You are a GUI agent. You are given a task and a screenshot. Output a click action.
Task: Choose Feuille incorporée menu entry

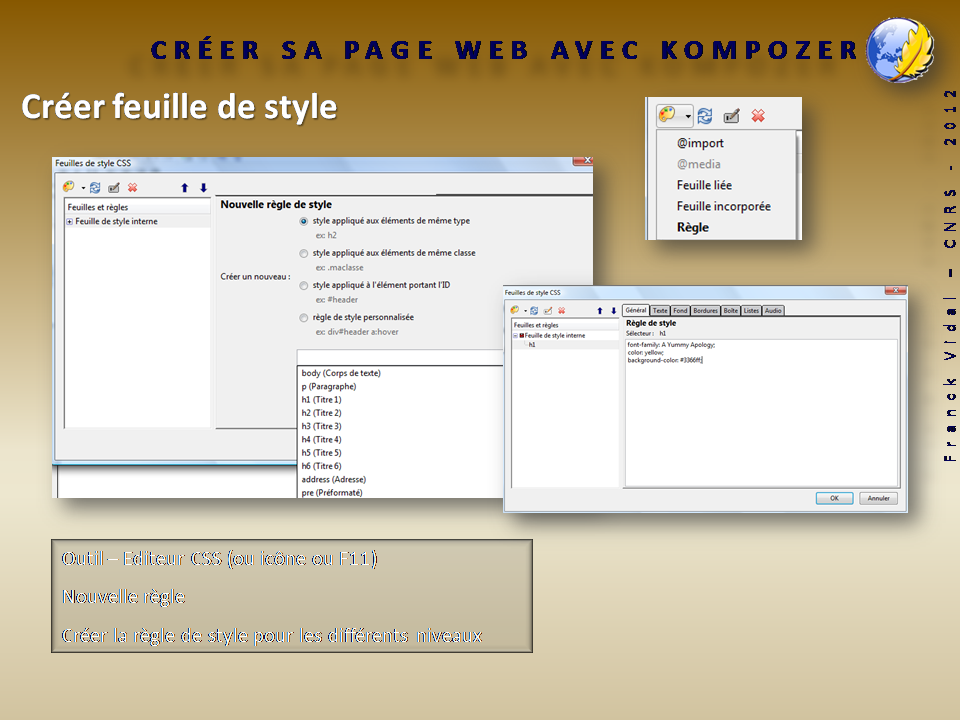(x=724, y=206)
